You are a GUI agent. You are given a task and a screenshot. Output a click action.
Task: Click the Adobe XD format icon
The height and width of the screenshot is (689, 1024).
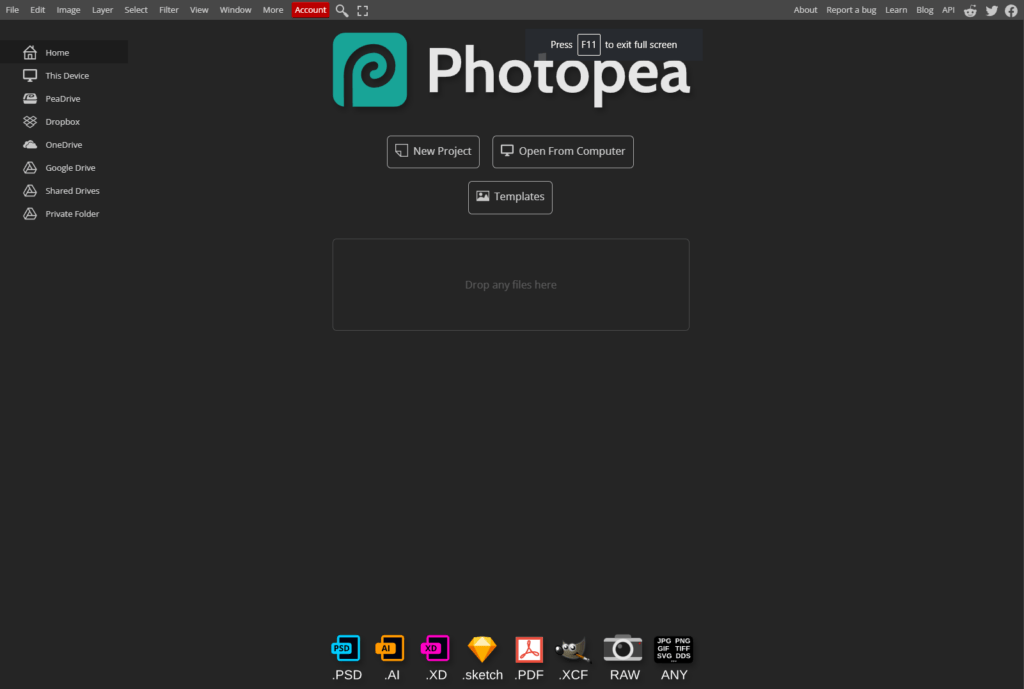tap(435, 648)
